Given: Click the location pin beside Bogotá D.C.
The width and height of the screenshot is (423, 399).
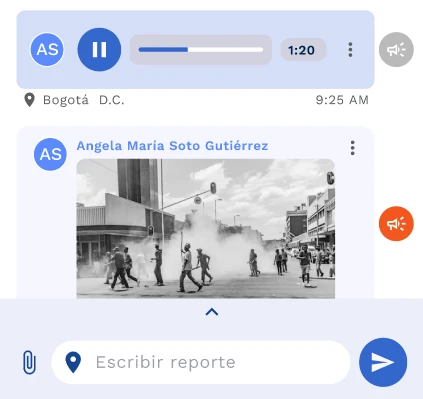Looking at the screenshot, I should [30, 100].
